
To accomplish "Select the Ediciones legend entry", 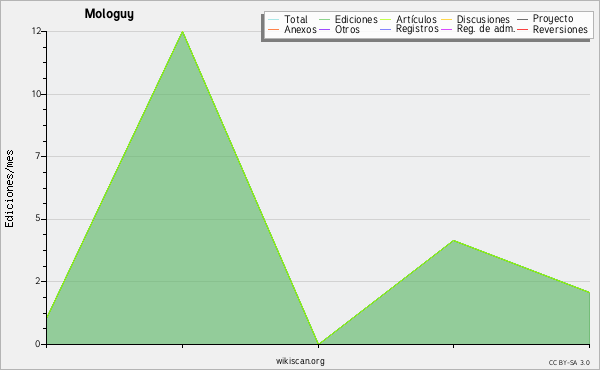I will pos(356,19).
